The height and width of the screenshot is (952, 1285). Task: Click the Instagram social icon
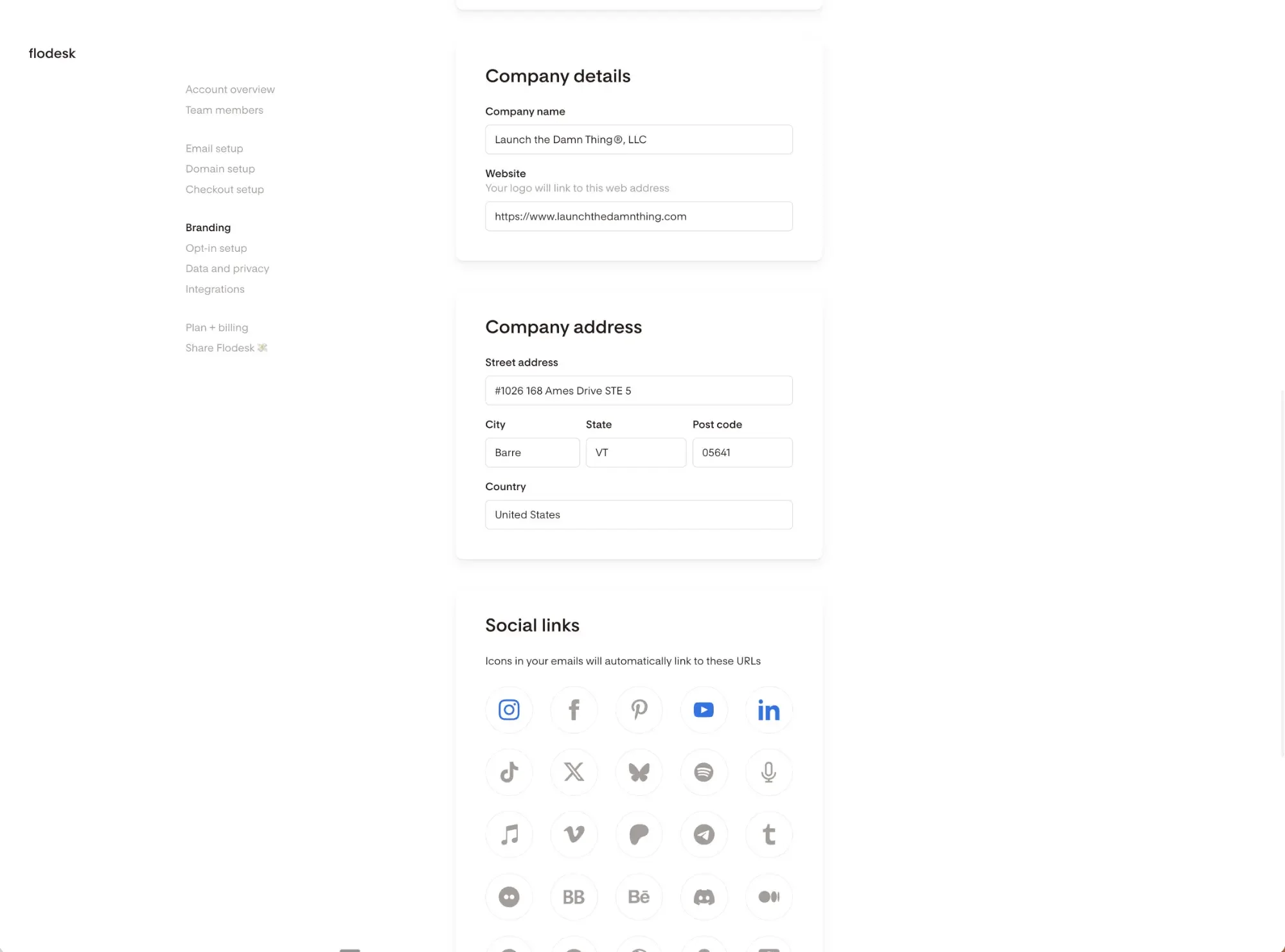click(x=508, y=710)
